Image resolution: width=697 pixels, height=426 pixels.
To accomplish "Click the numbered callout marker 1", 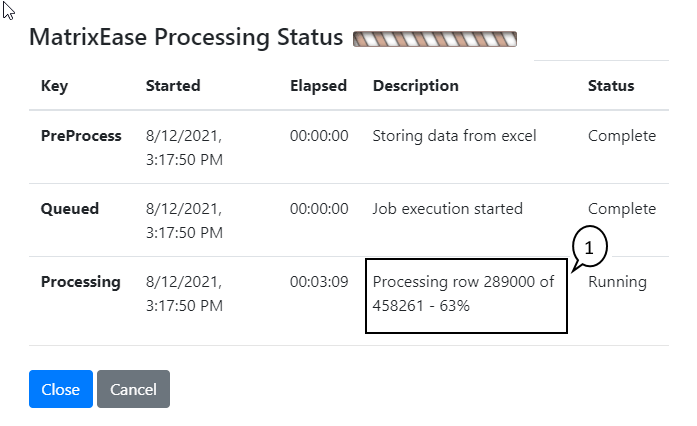I will (x=590, y=247).
